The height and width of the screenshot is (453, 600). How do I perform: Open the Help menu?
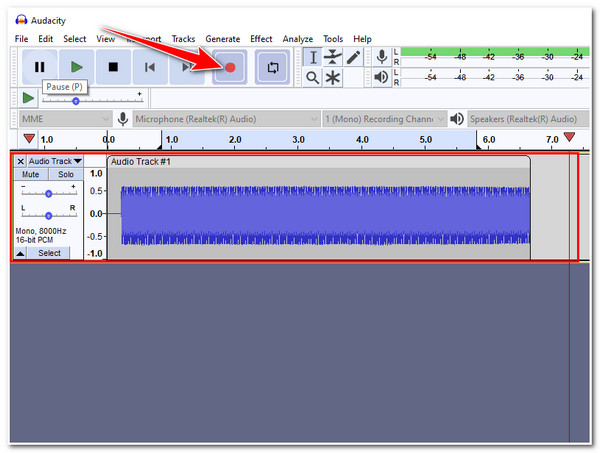(362, 39)
